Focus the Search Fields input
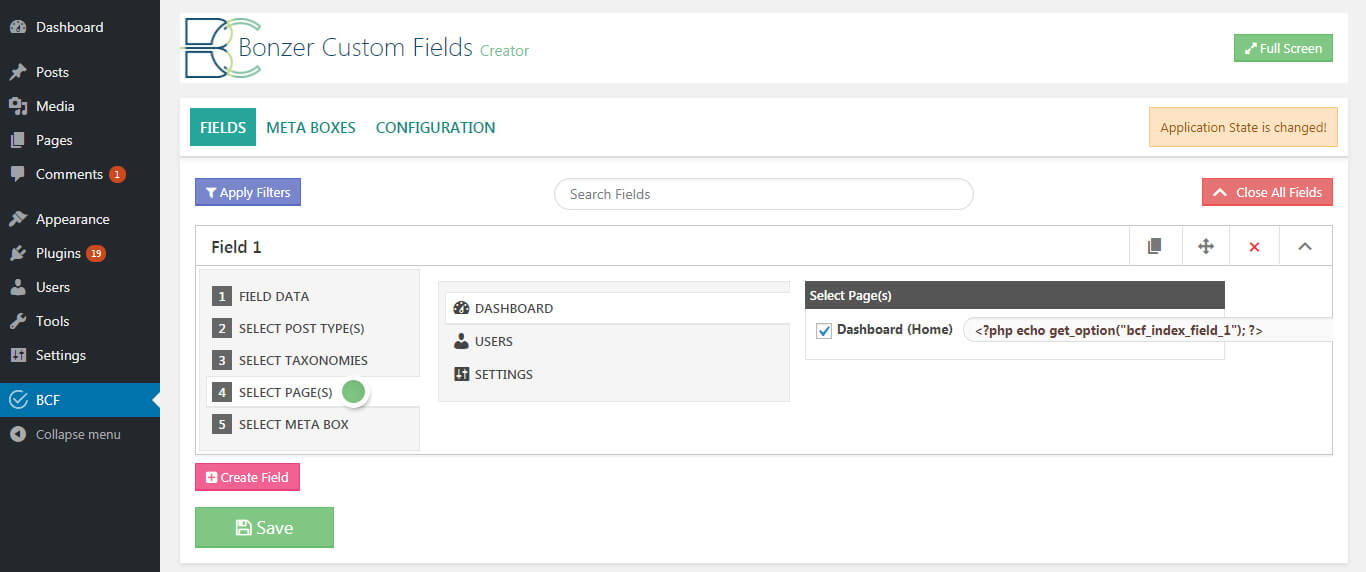Image resolution: width=1366 pixels, height=572 pixels. pyautogui.click(x=764, y=194)
